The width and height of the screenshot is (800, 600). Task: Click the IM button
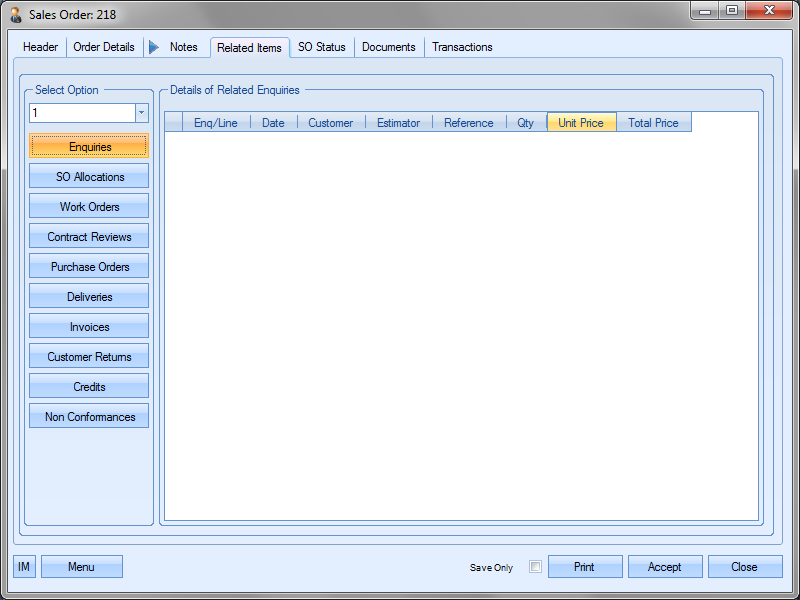point(24,567)
